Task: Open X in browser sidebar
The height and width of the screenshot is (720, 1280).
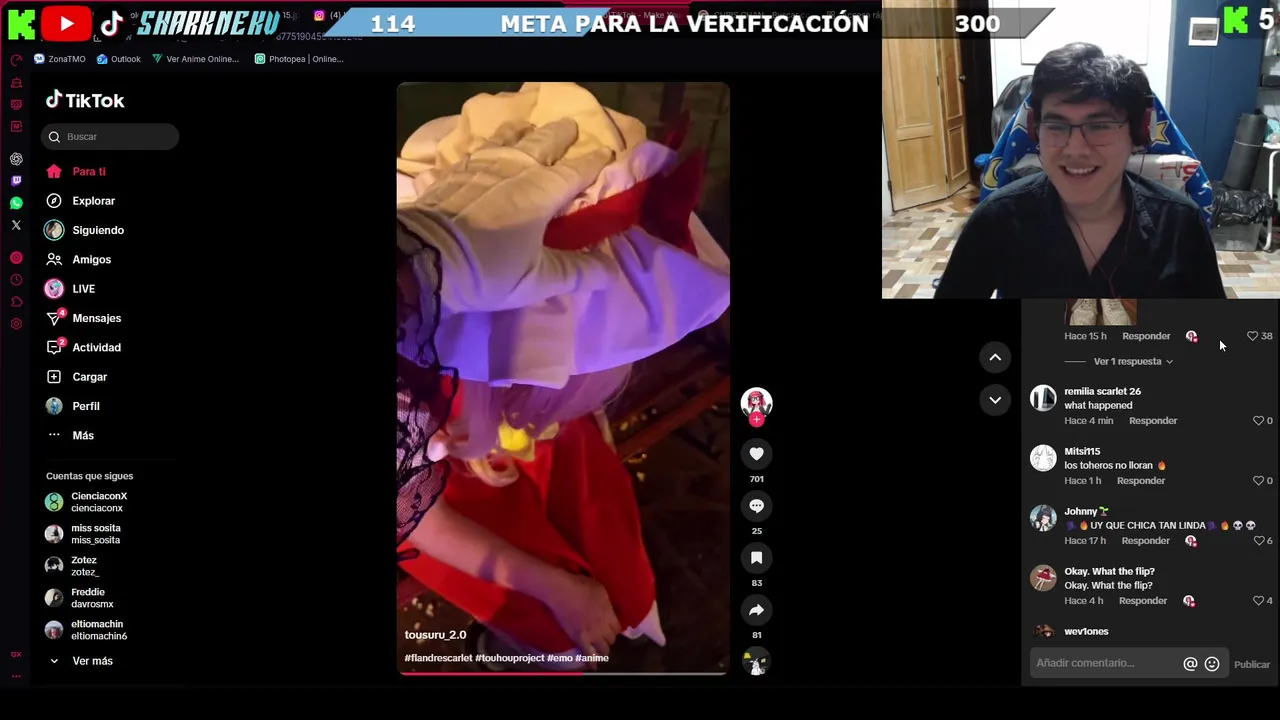Action: tap(16, 225)
